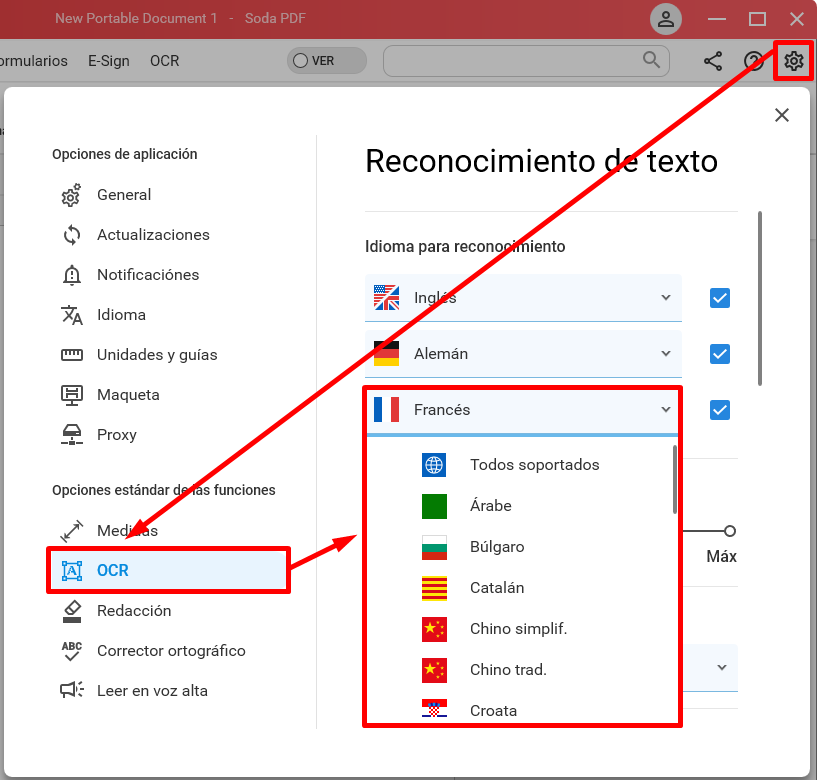Click the globe icon for Todos soportados
This screenshot has width=817, height=780.
(434, 464)
